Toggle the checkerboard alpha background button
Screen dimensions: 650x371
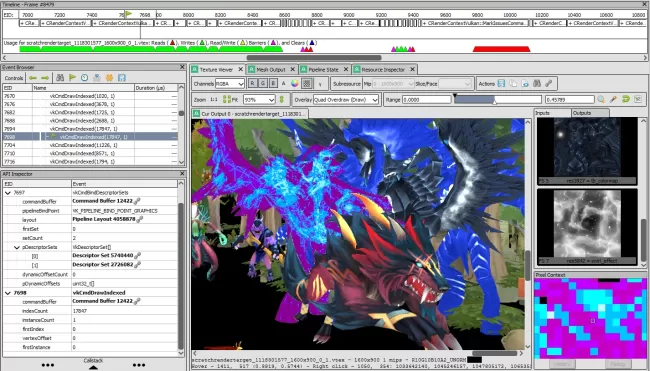[x=307, y=84]
